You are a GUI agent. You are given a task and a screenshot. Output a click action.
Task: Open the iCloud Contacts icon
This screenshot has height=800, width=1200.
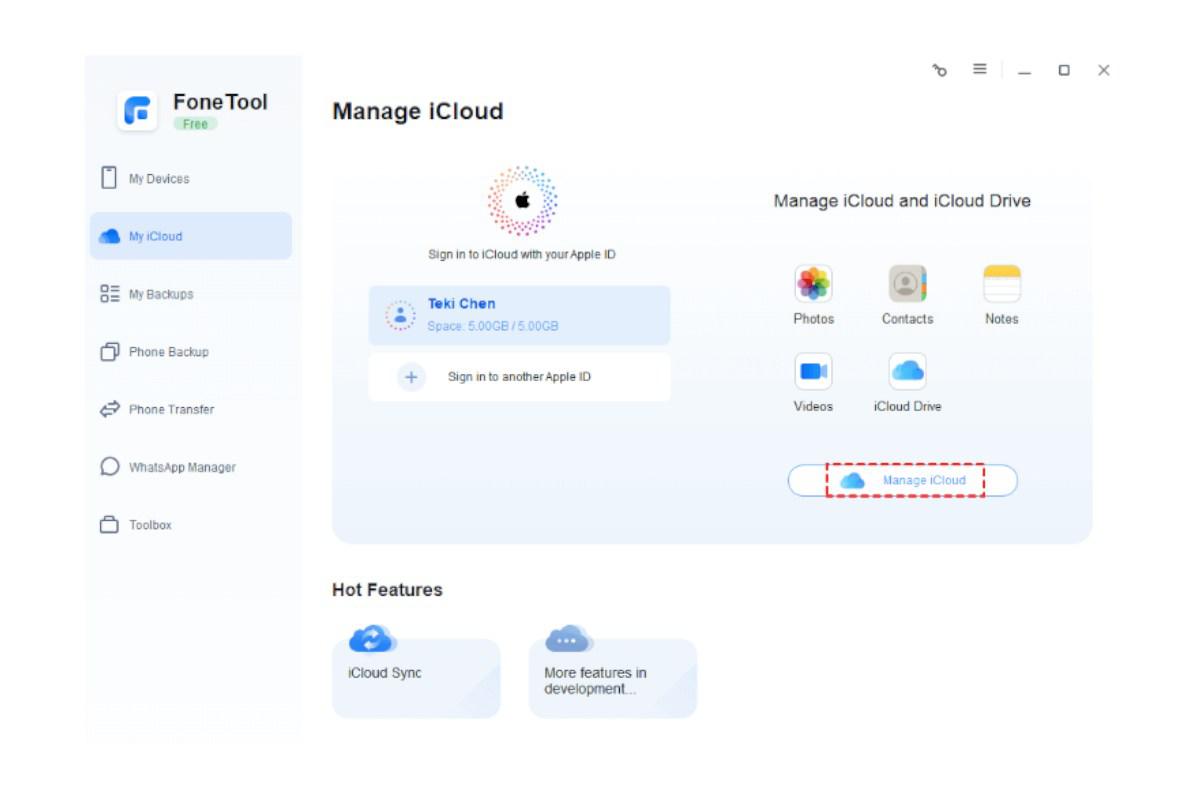(907, 284)
